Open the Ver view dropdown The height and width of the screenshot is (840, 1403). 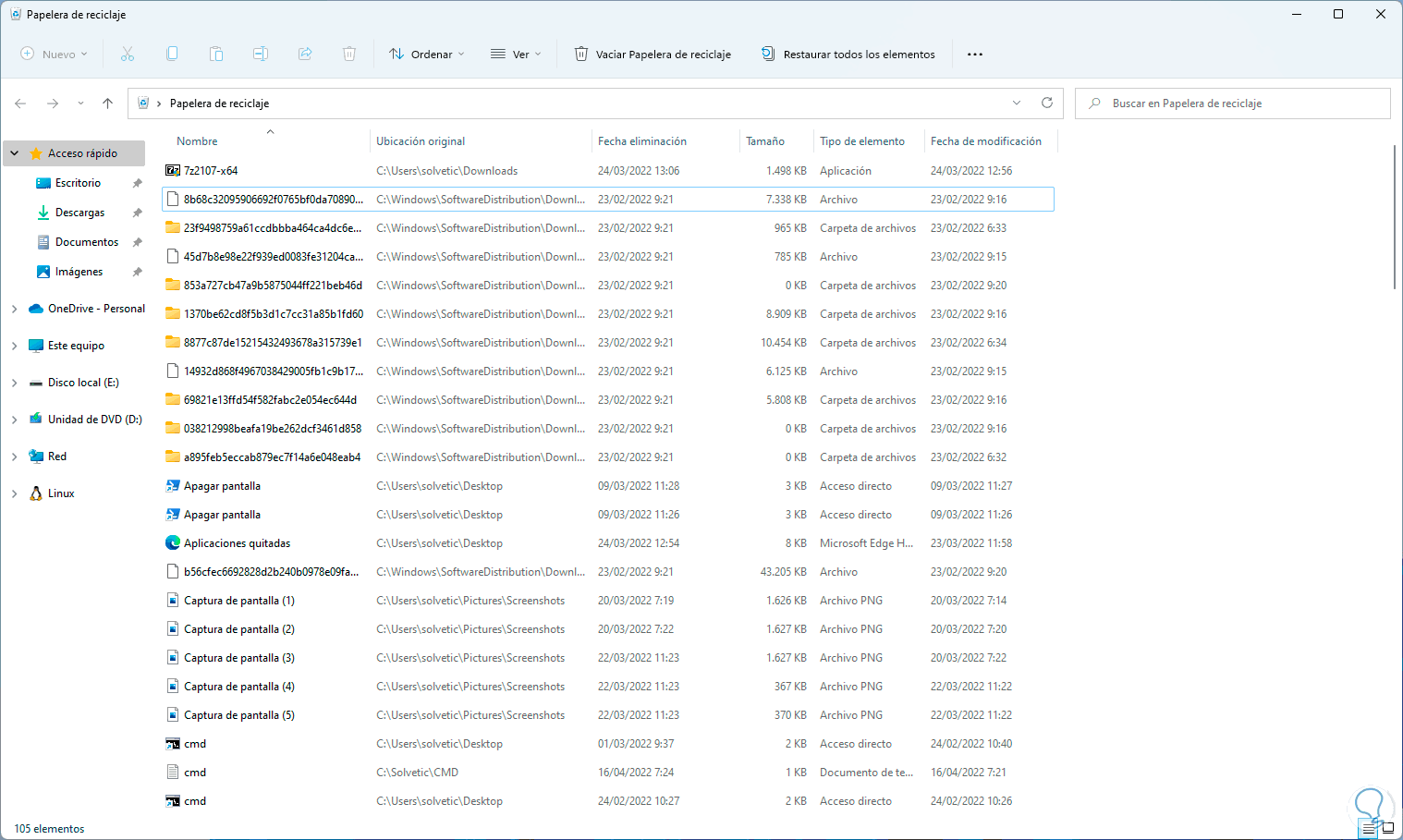pyautogui.click(x=516, y=55)
